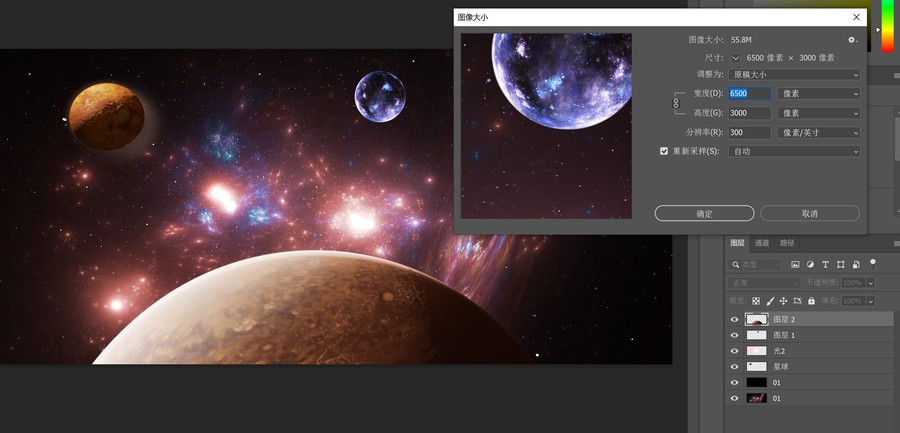Click the 分辨率(R) input field showing 300
Image resolution: width=900 pixels, height=433 pixels.
(750, 133)
